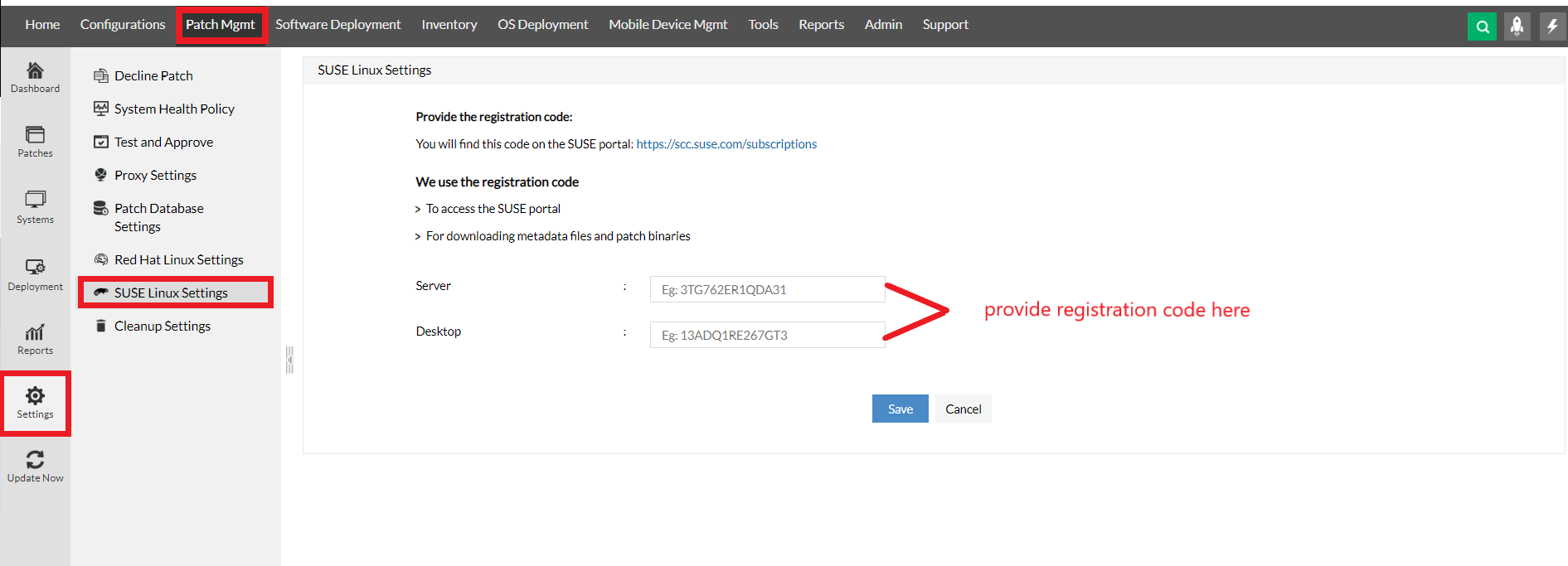Click the Red Hat Linux Settings icon

tap(101, 259)
